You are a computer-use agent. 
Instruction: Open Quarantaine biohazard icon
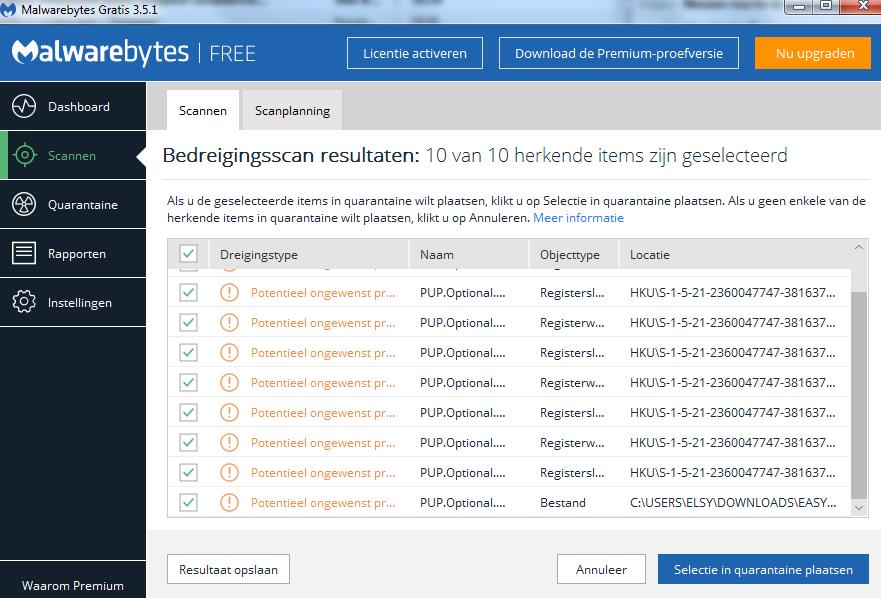pos(24,205)
